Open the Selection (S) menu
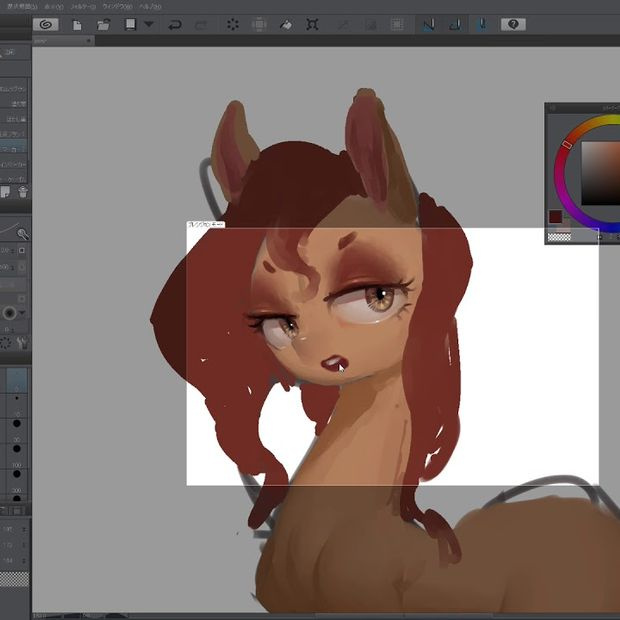Image resolution: width=620 pixels, height=620 pixels. [22, 6]
